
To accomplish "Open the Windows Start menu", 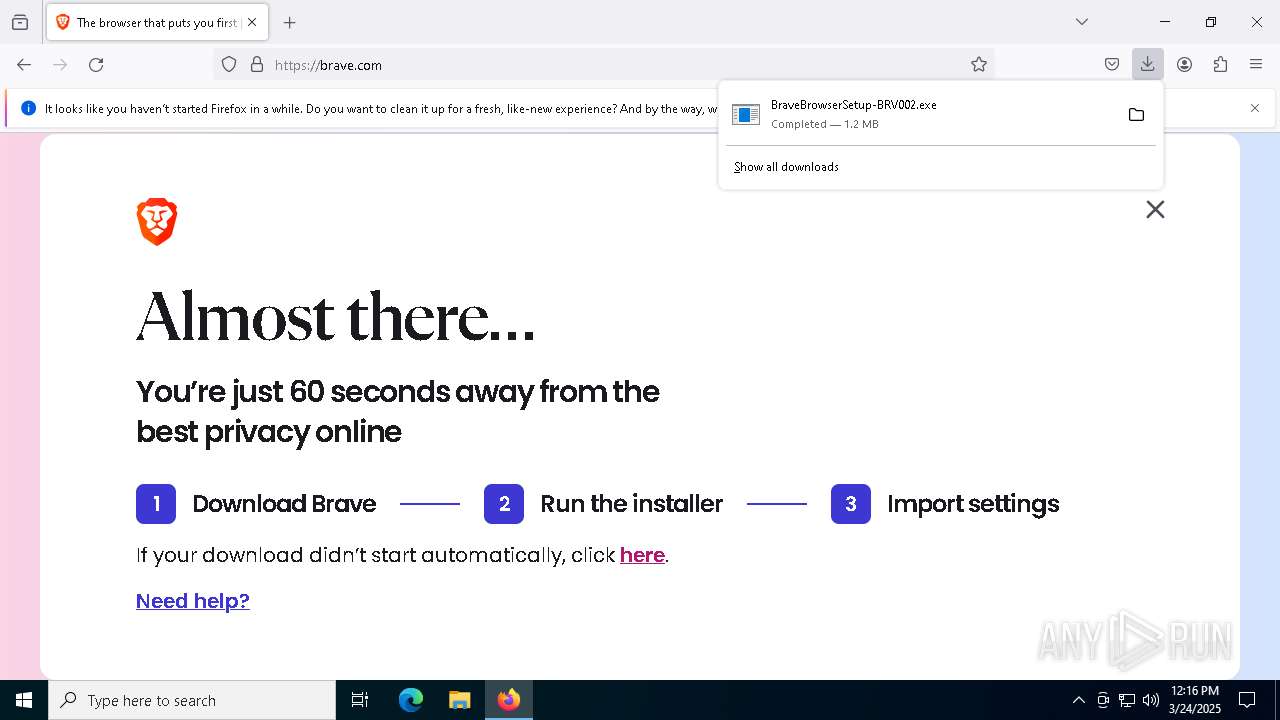I will click(24, 700).
